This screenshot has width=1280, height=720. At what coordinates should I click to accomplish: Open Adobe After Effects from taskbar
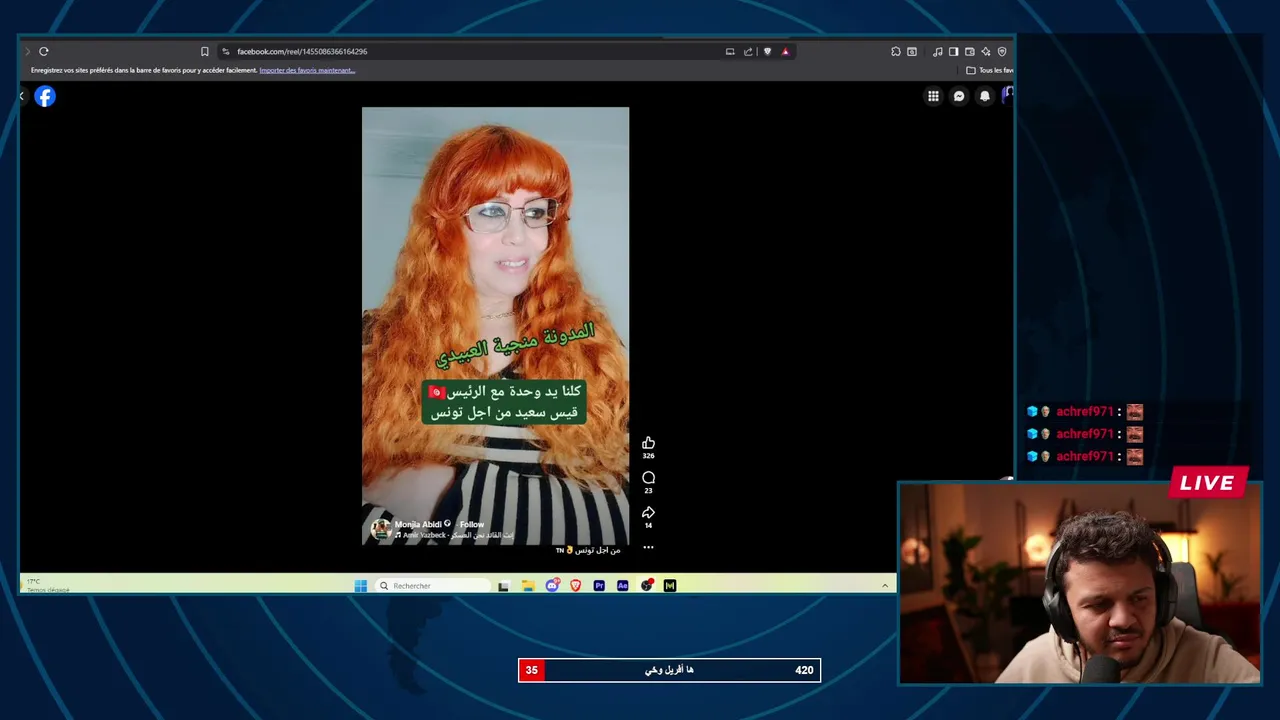tap(623, 586)
